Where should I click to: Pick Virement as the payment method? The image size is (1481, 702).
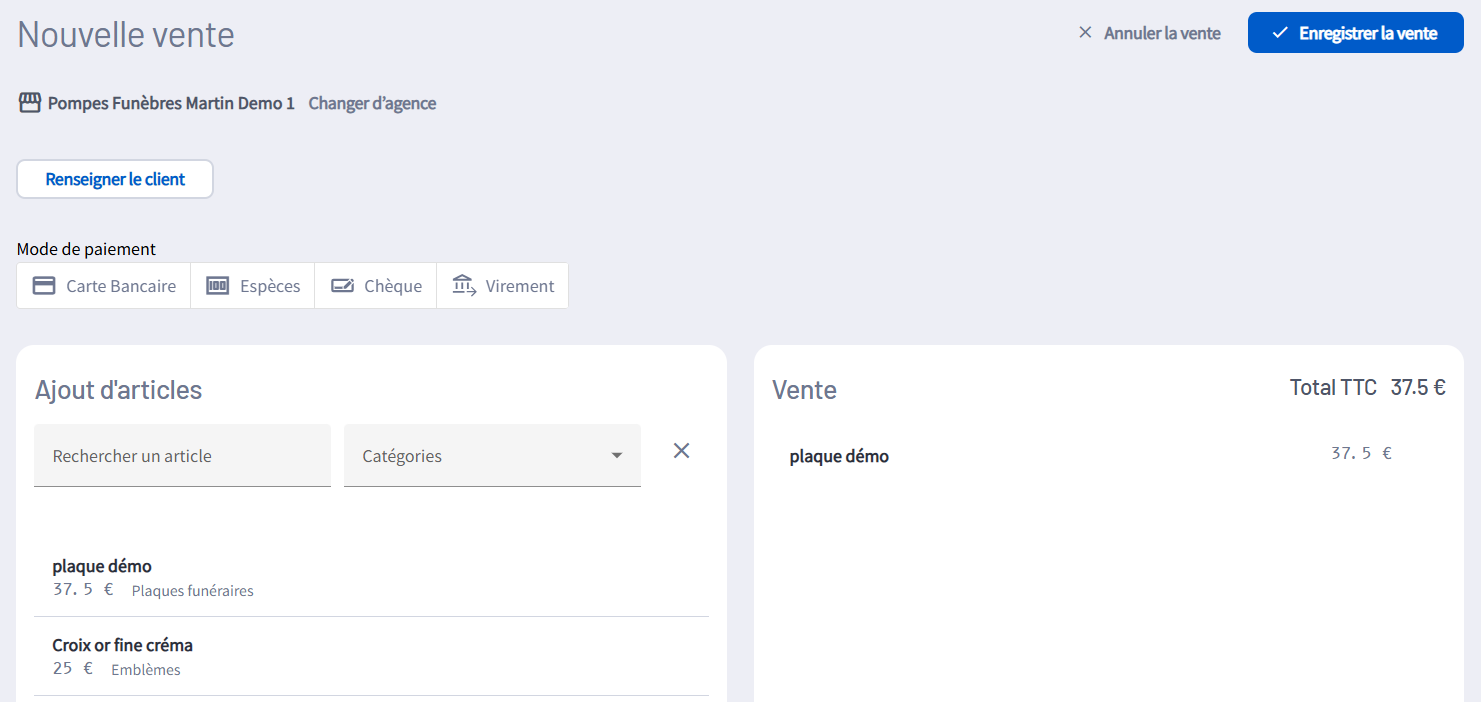(x=503, y=286)
